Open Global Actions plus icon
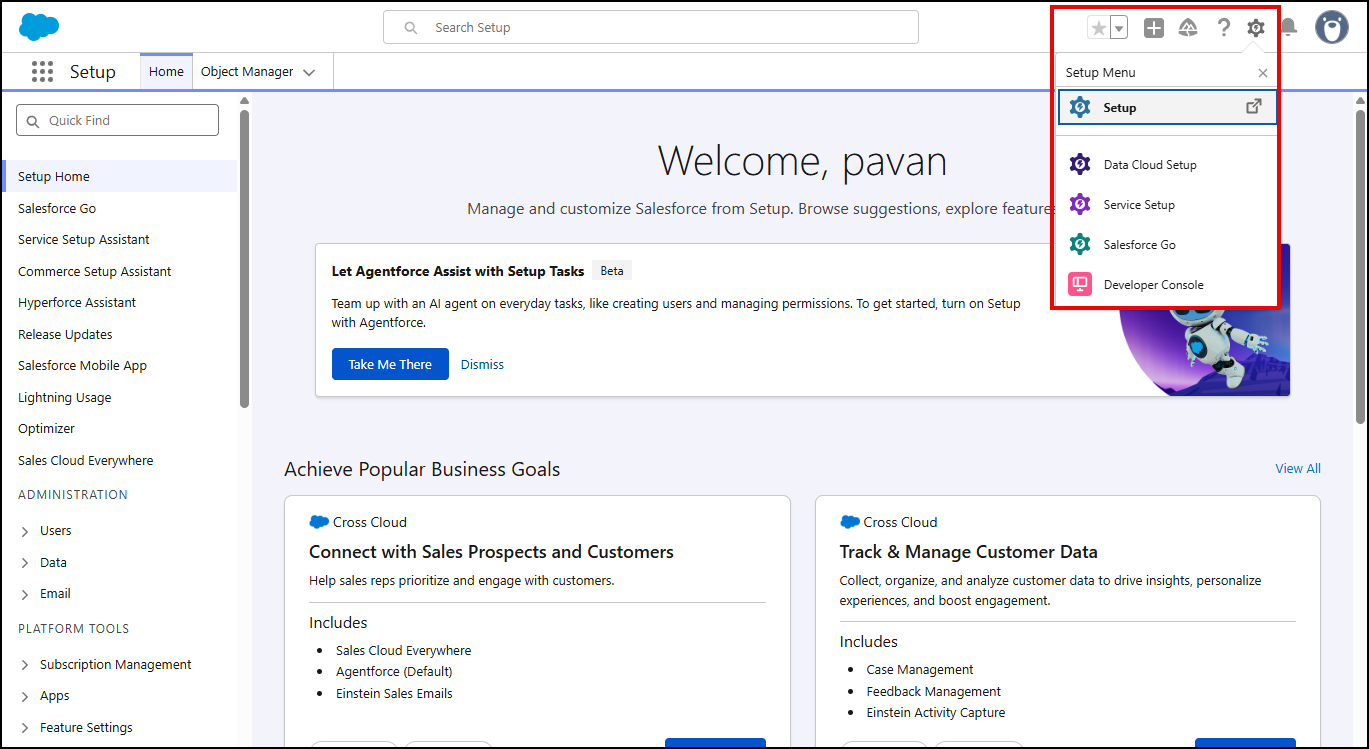The height and width of the screenshot is (749, 1369). tap(1154, 28)
